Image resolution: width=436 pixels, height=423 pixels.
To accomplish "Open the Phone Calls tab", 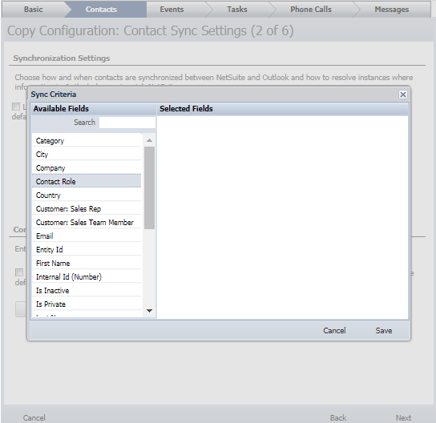I will 311,9.
